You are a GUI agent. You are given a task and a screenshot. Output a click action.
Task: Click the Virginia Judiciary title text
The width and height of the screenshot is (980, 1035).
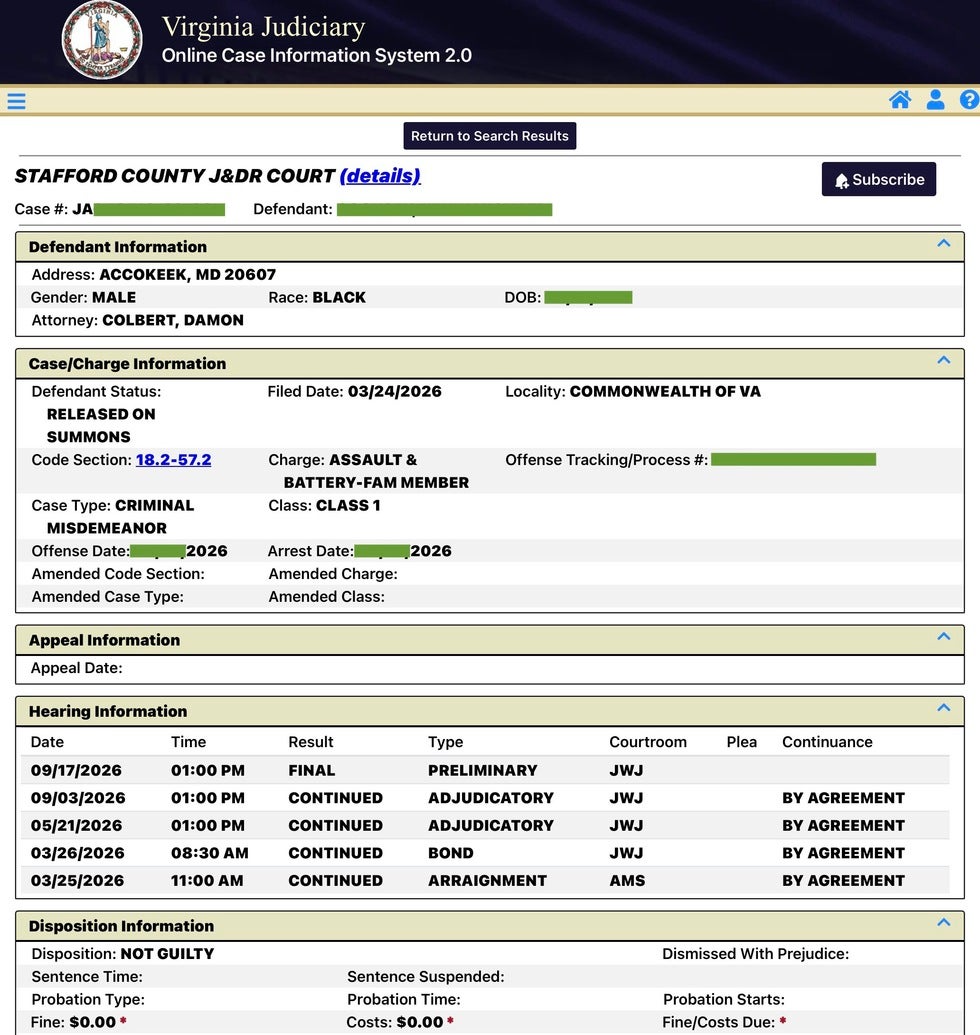point(263,27)
